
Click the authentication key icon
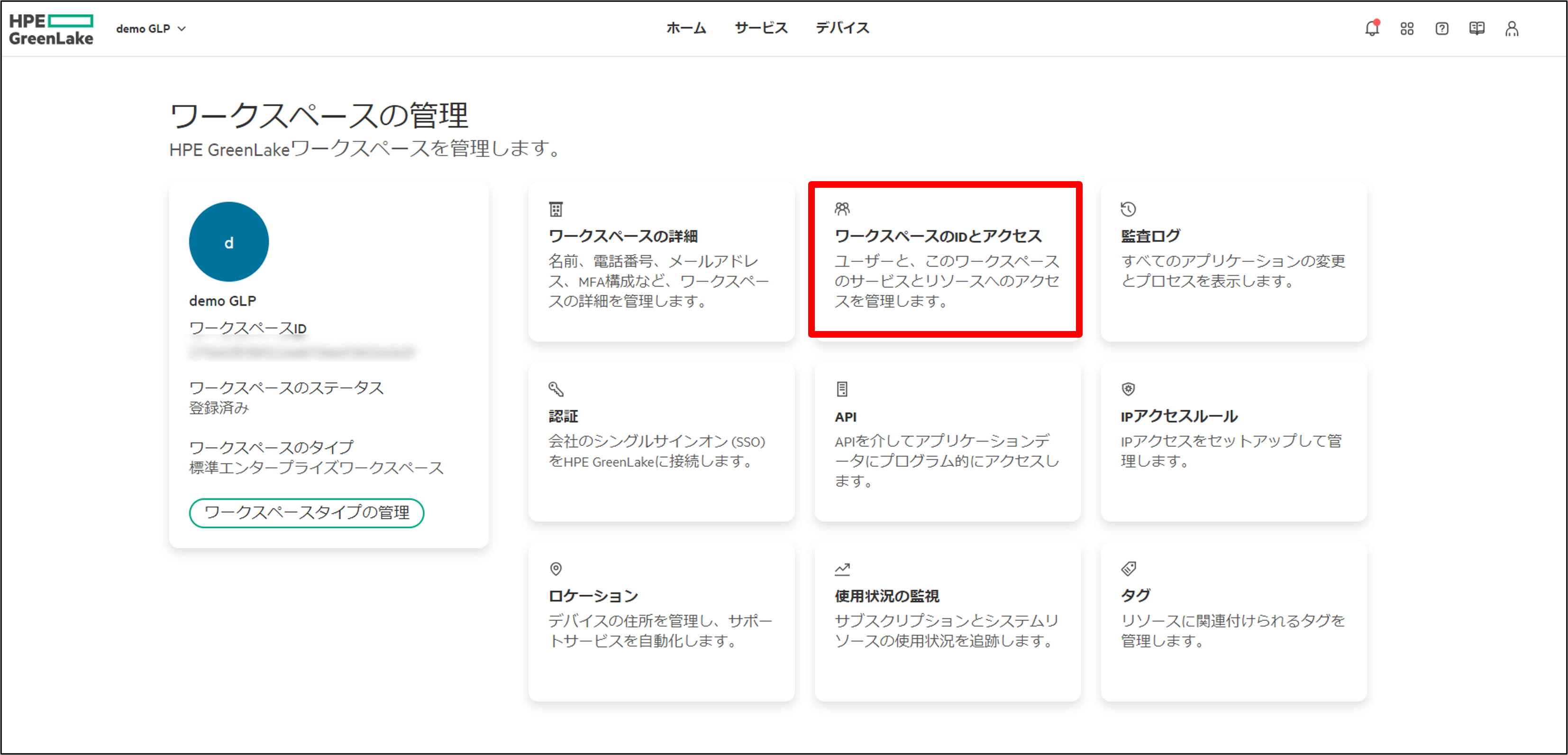(556, 388)
